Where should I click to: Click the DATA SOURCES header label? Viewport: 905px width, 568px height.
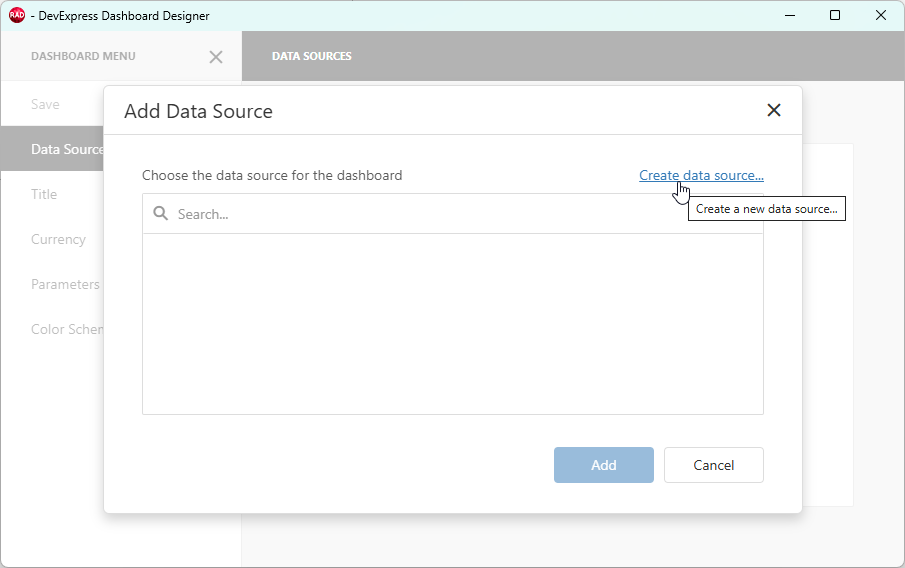click(x=312, y=56)
